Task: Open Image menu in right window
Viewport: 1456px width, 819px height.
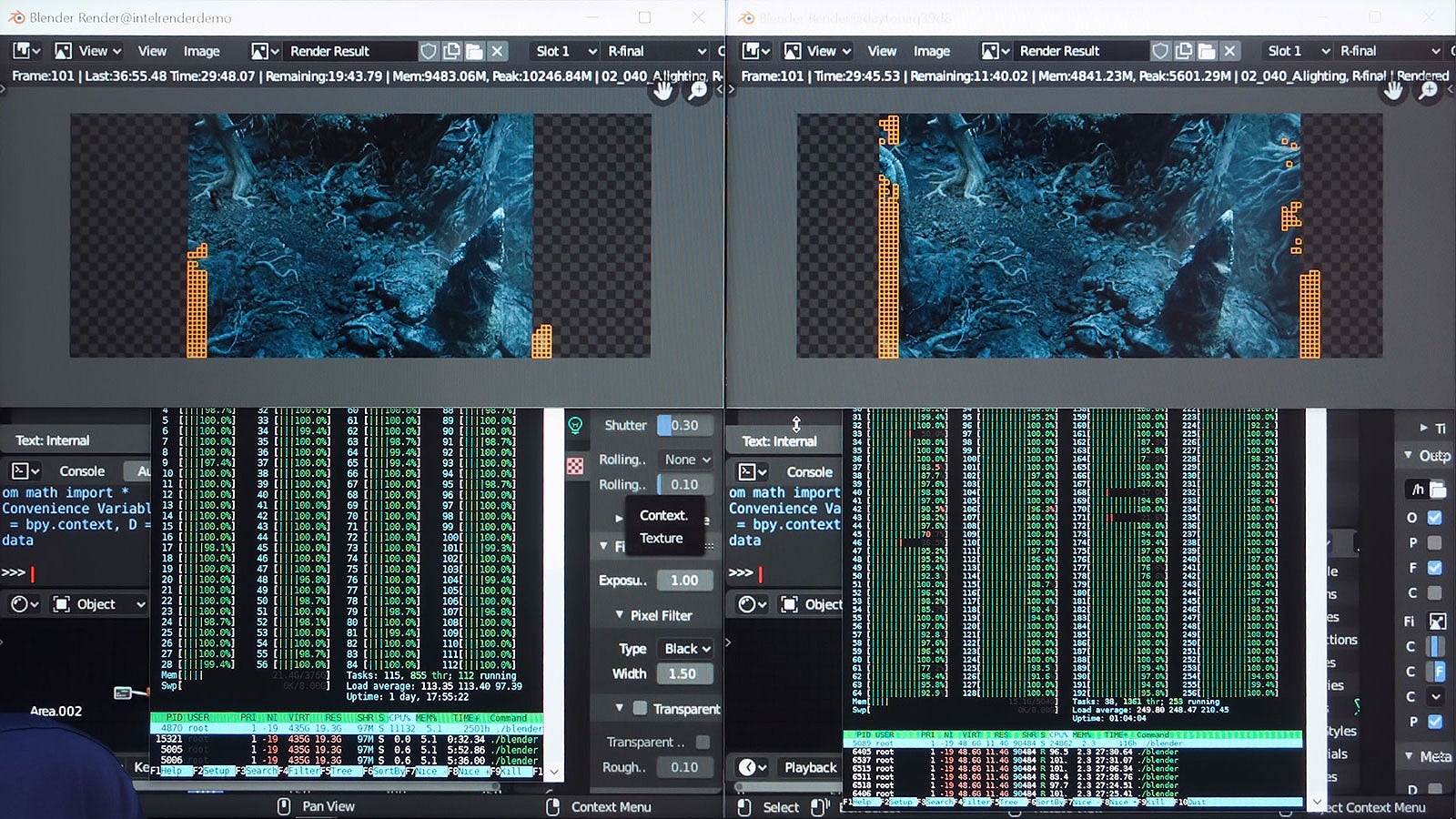Action: (x=931, y=51)
